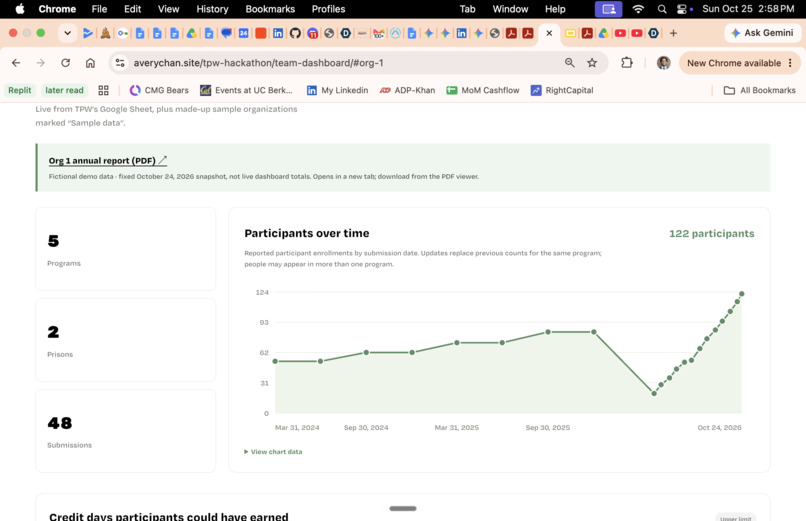Open the campfire icon tab

click(x=105, y=33)
